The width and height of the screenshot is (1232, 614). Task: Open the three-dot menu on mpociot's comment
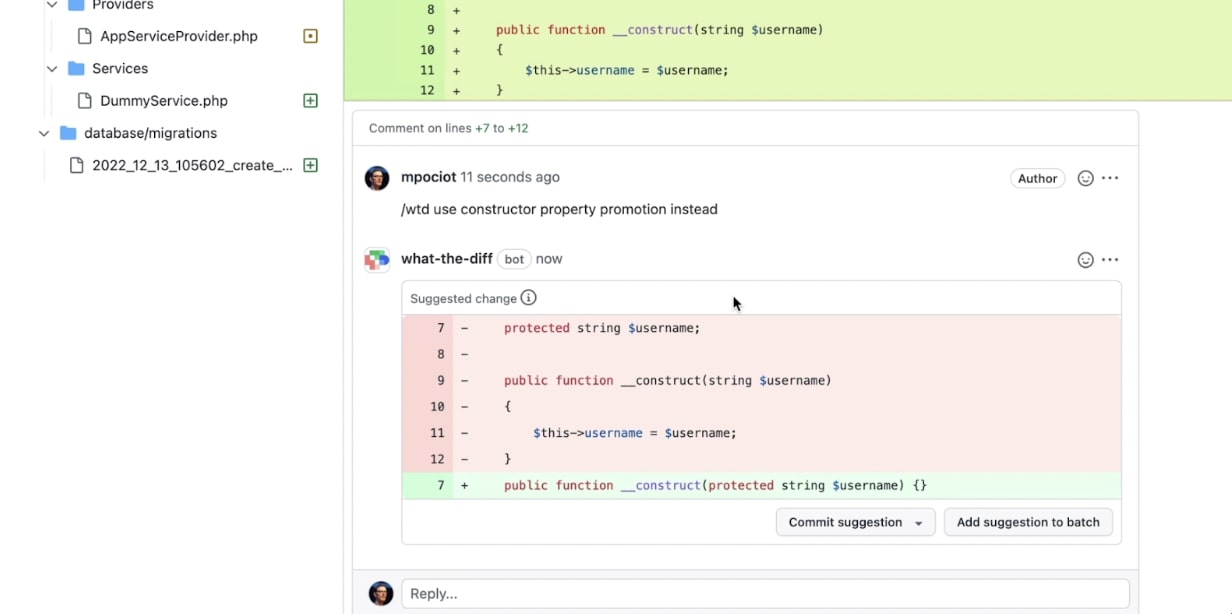point(1110,178)
